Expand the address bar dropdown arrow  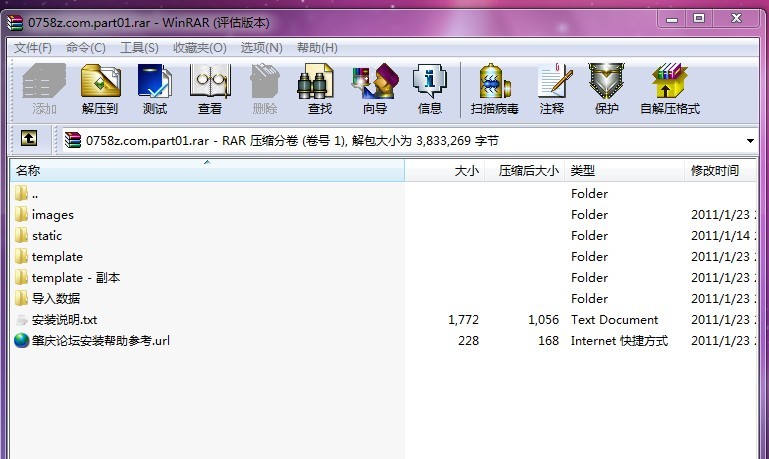(750, 141)
